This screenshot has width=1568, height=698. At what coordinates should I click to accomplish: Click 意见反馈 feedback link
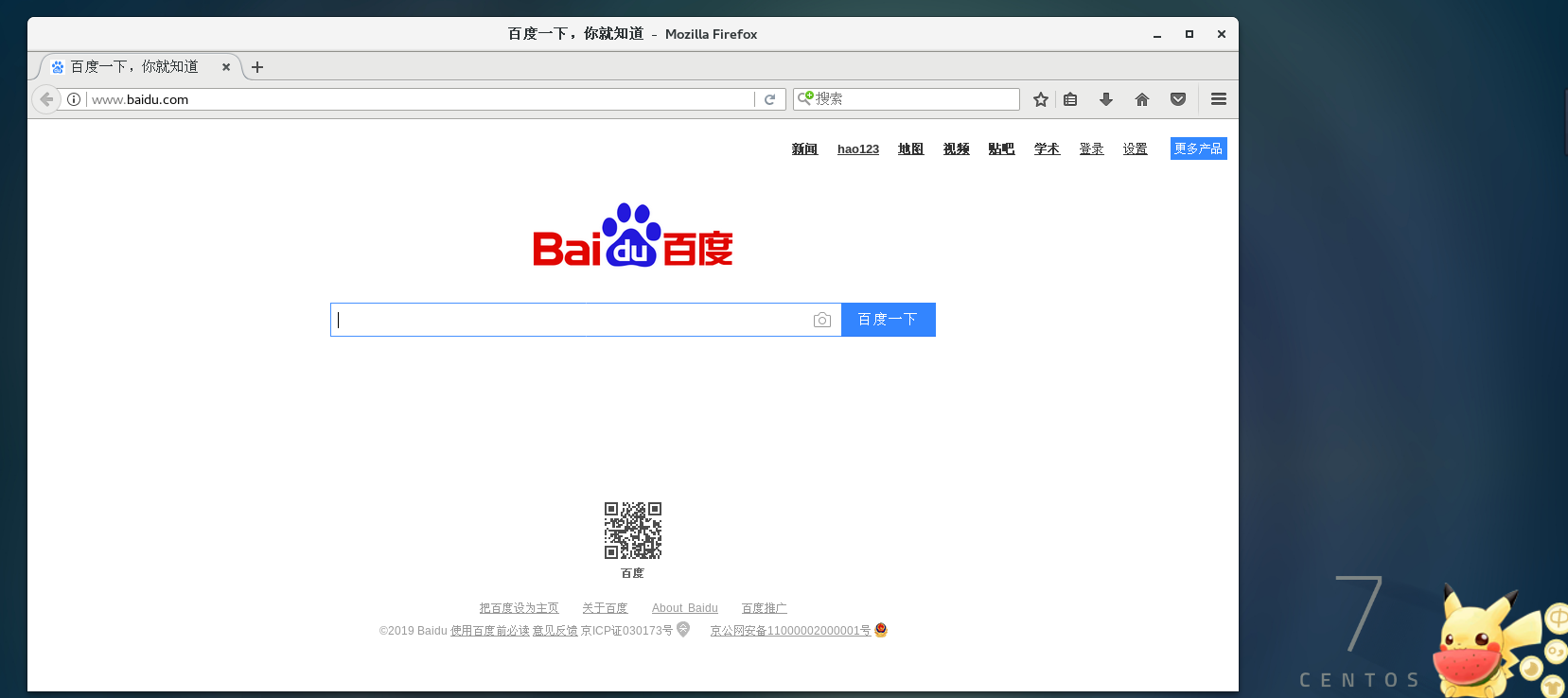(x=555, y=631)
